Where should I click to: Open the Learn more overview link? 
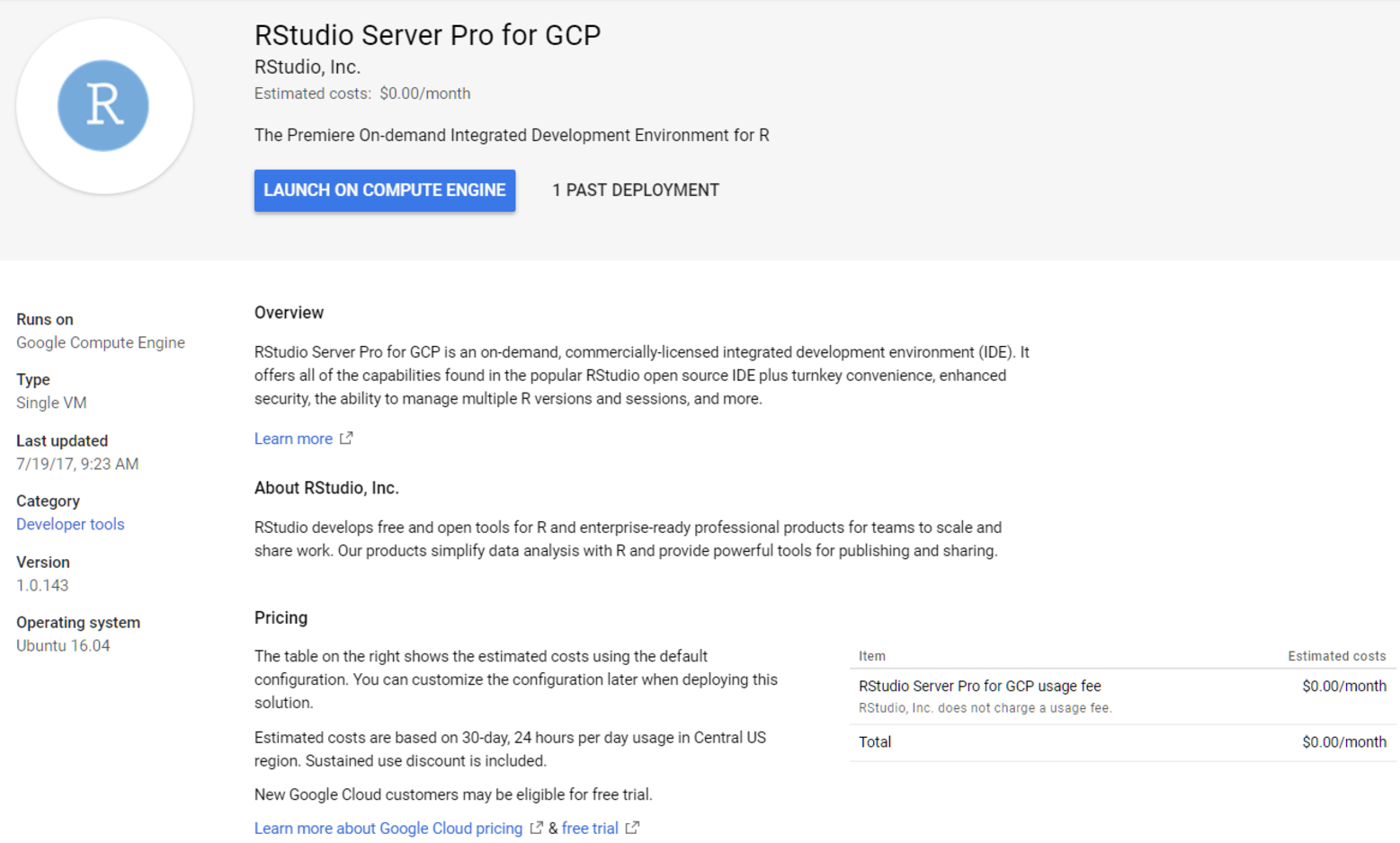[293, 439]
